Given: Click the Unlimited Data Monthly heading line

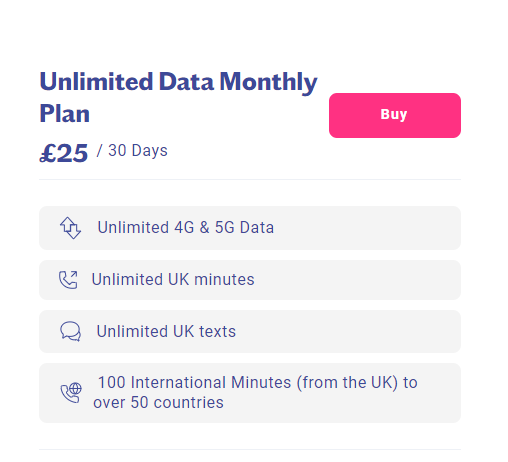Looking at the screenshot, I should (178, 82).
